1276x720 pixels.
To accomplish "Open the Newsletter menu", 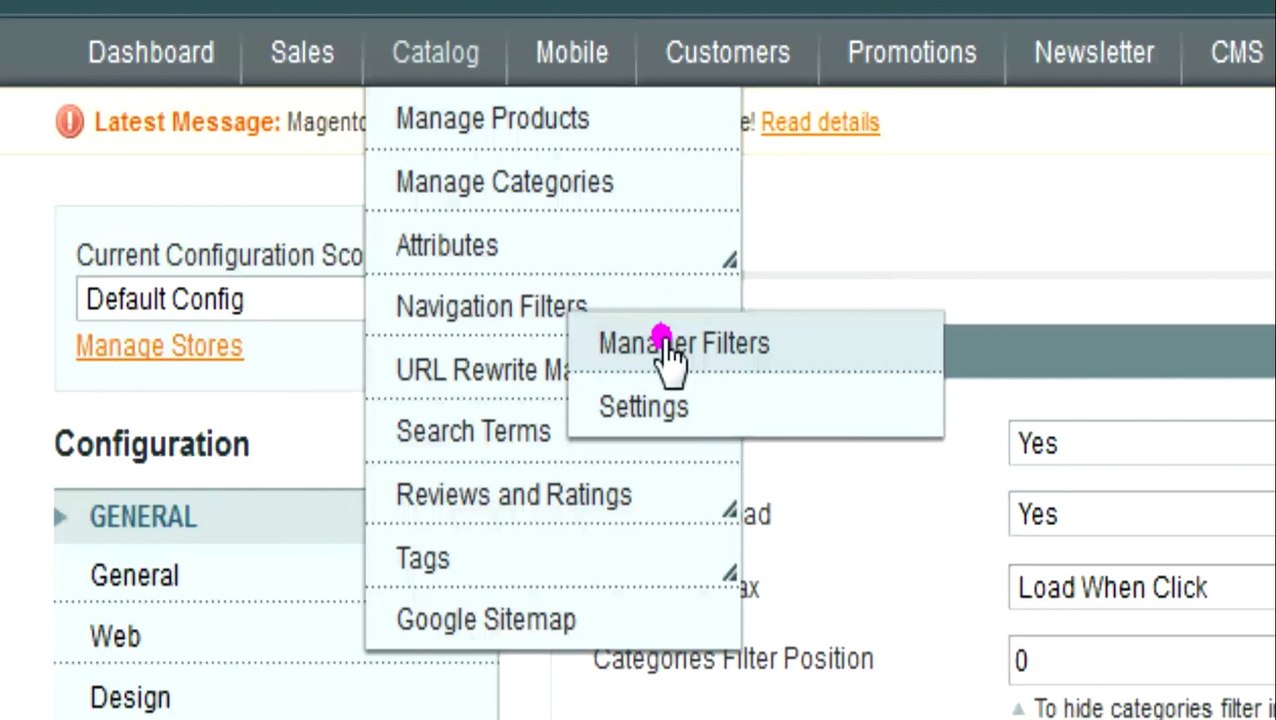I will [1093, 53].
